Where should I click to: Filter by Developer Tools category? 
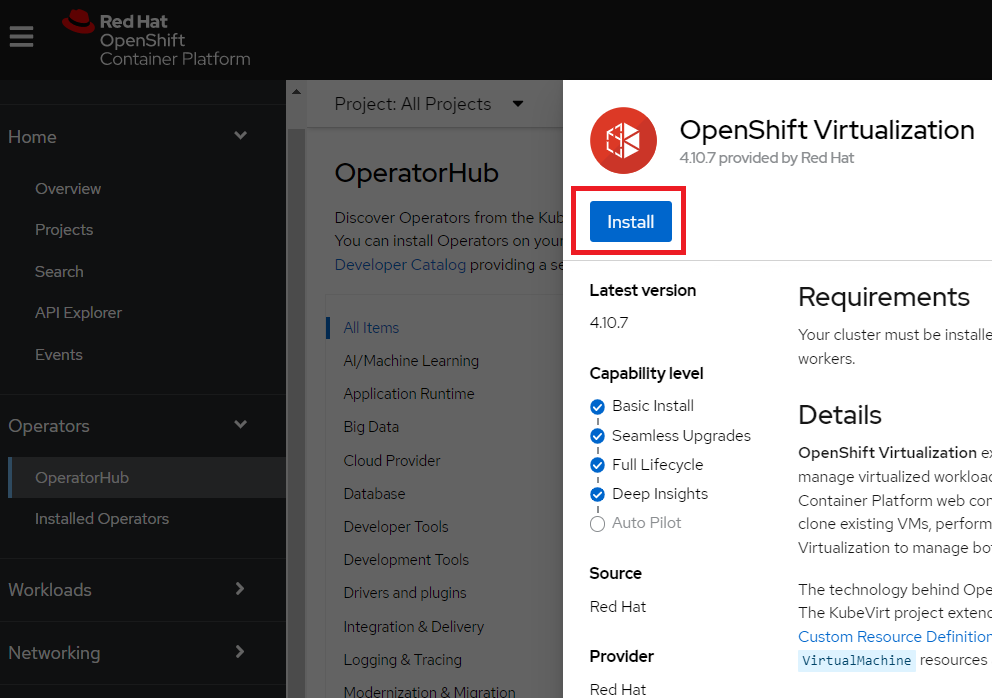(395, 527)
